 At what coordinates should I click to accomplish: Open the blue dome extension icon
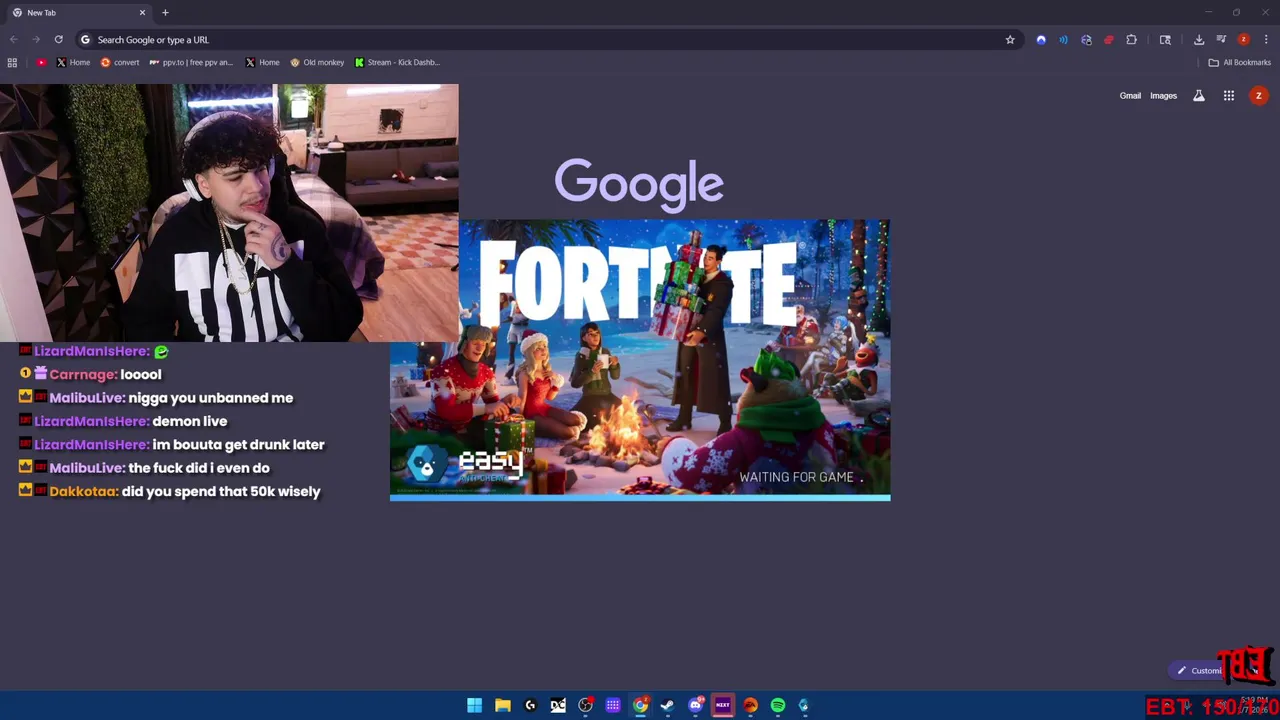pos(1041,40)
